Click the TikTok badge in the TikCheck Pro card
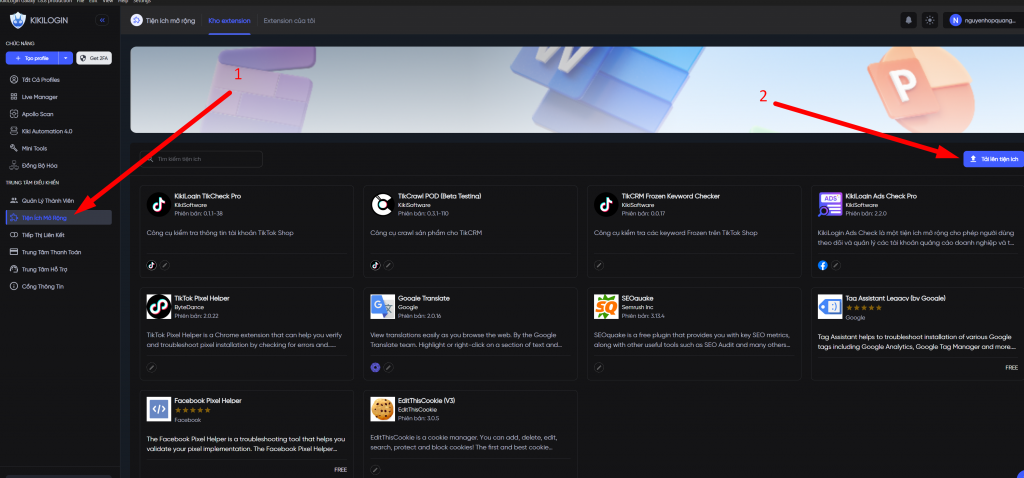The image size is (1024, 478). pos(152,265)
